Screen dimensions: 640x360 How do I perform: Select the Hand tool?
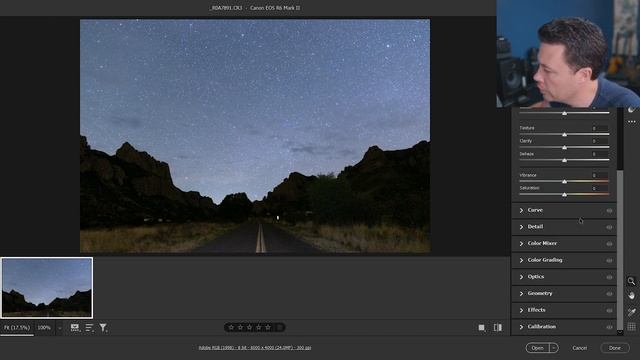click(631, 296)
